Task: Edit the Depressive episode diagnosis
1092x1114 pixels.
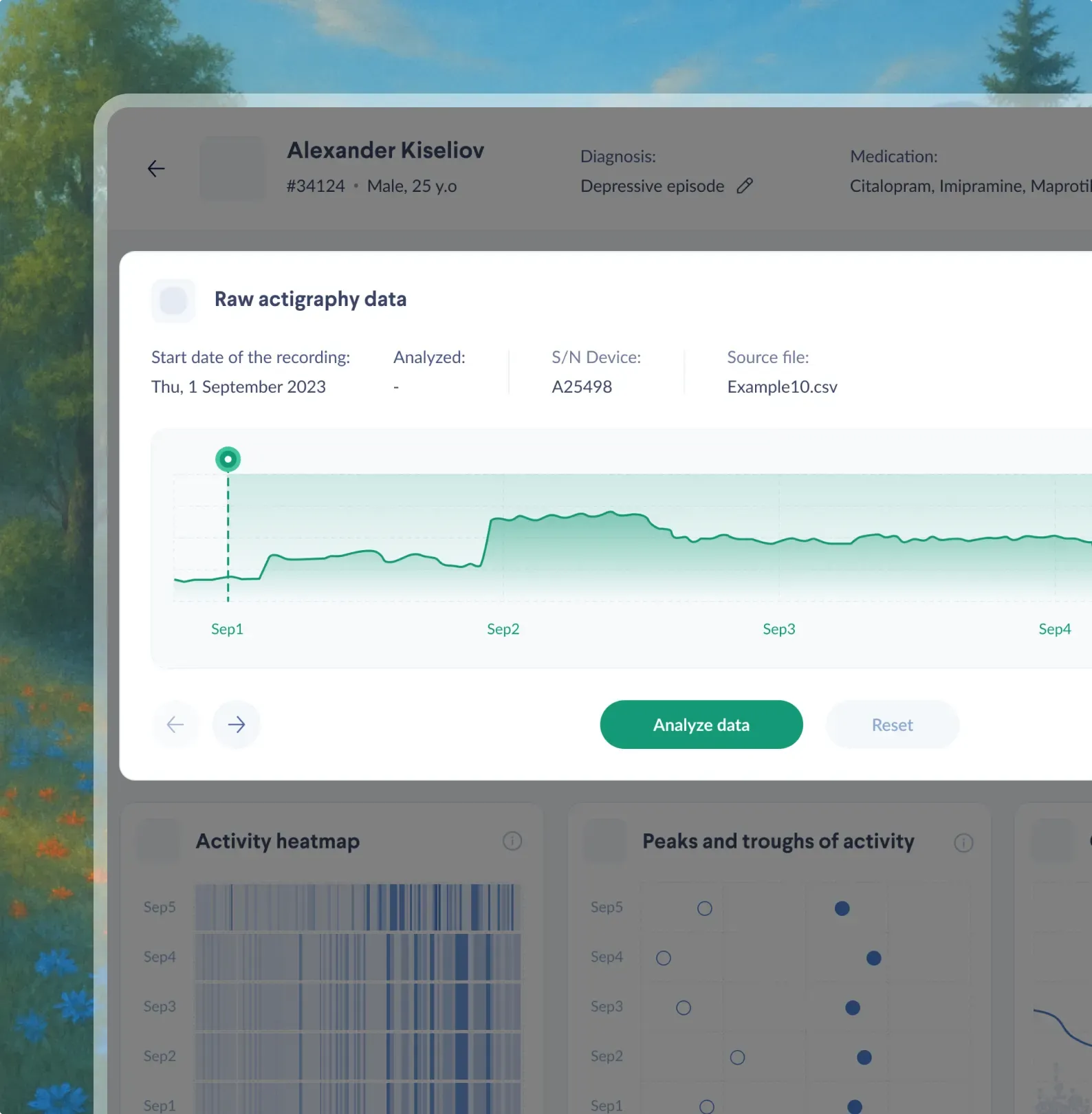Action: pos(745,186)
